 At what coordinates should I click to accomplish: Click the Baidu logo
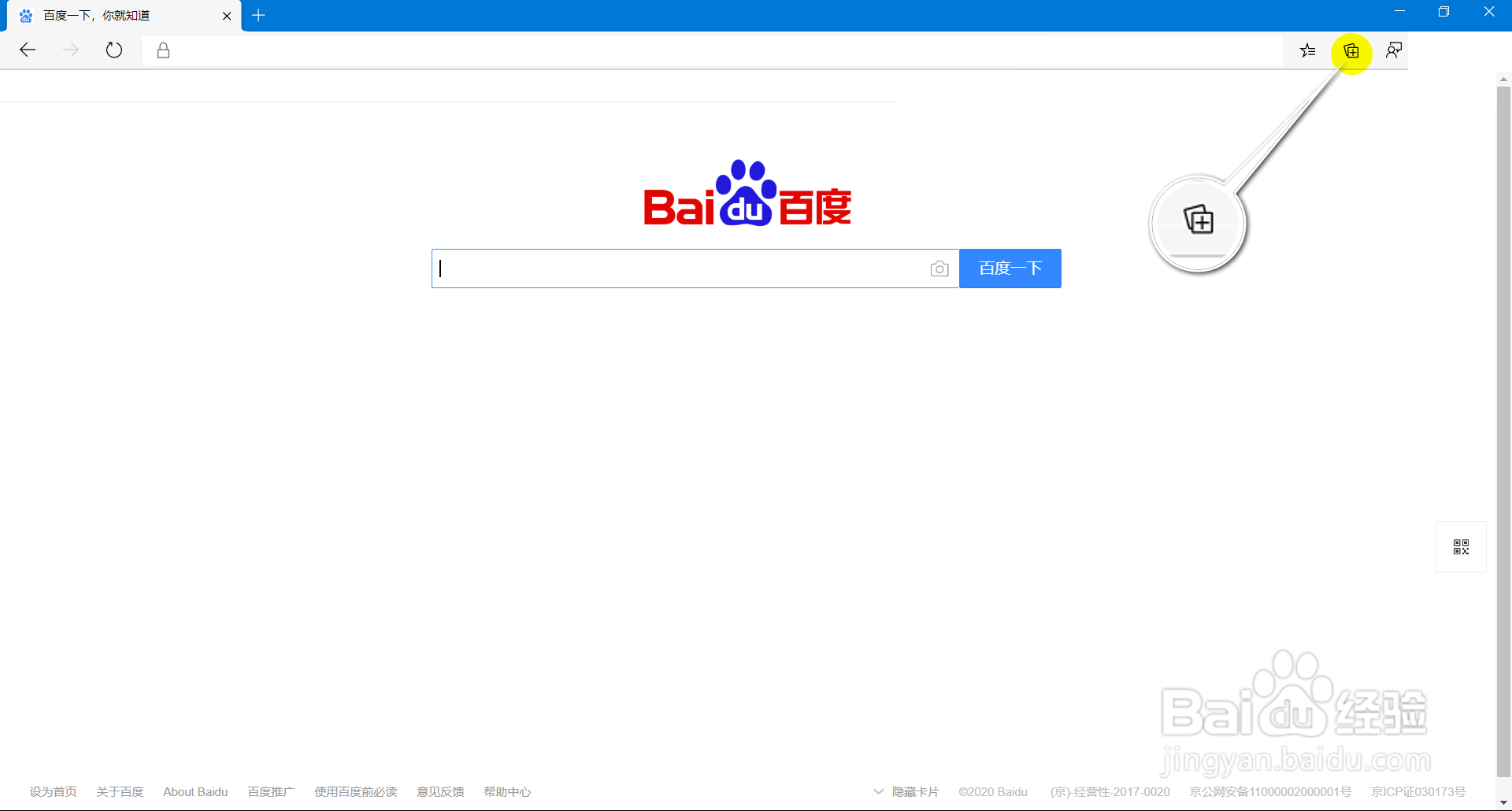747,193
